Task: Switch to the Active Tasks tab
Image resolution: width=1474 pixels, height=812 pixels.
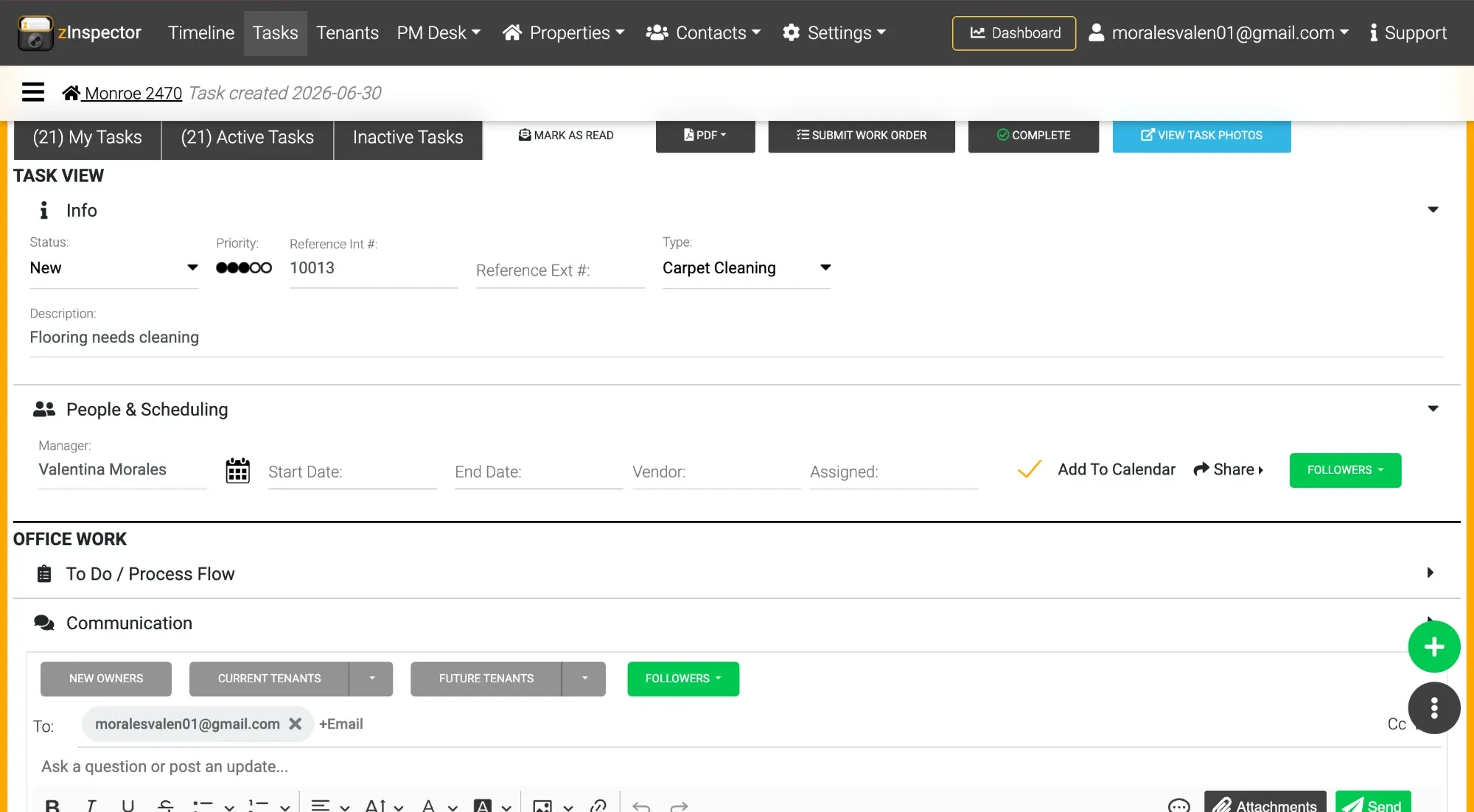Action: (248, 138)
